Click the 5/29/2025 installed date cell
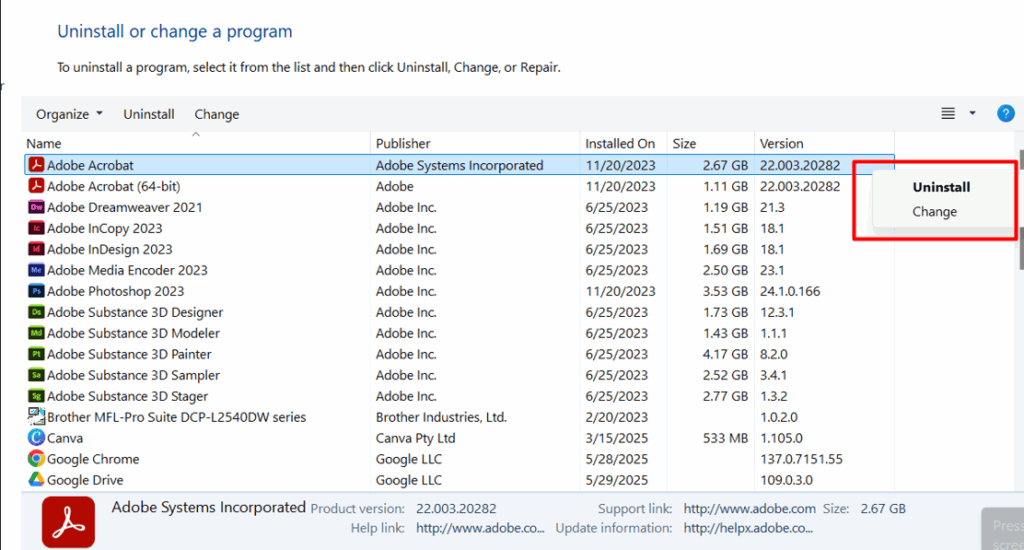Screen dimensions: 1024x550 616,479
